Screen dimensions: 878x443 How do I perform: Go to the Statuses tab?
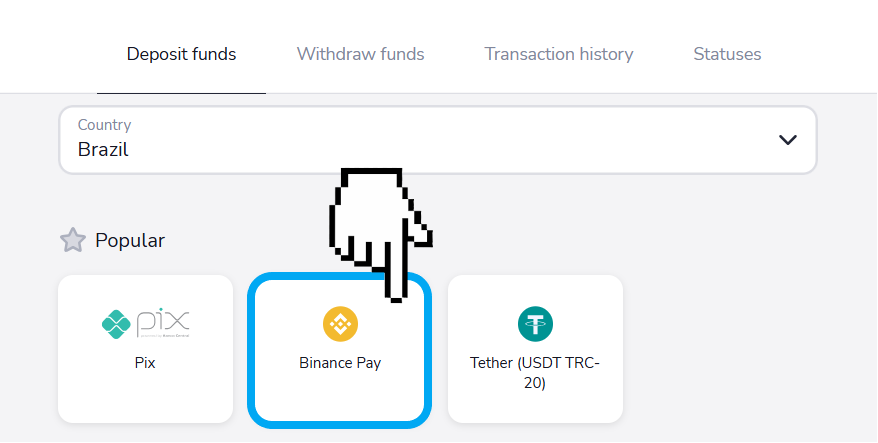(727, 54)
